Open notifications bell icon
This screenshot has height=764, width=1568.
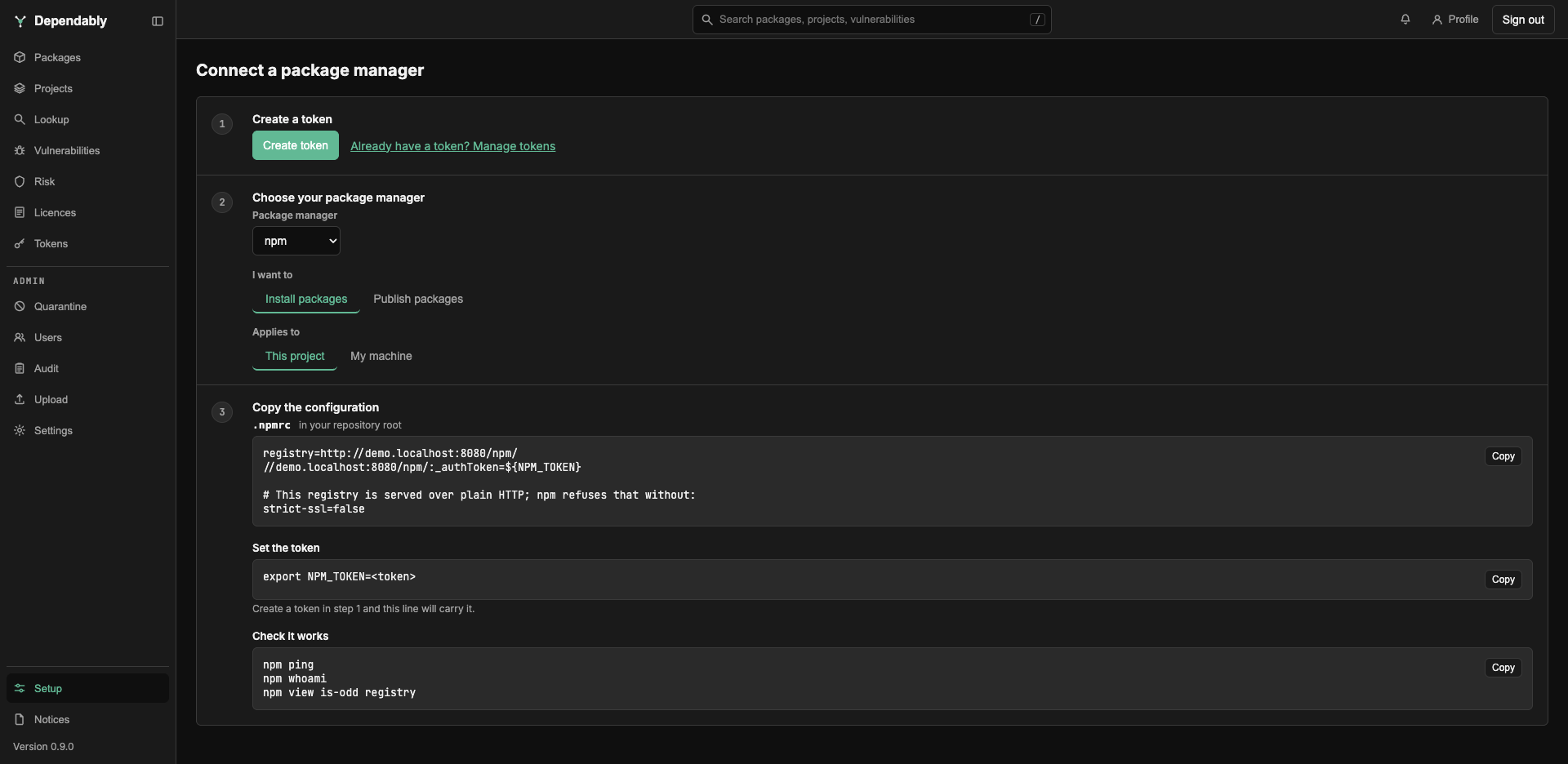[1405, 20]
